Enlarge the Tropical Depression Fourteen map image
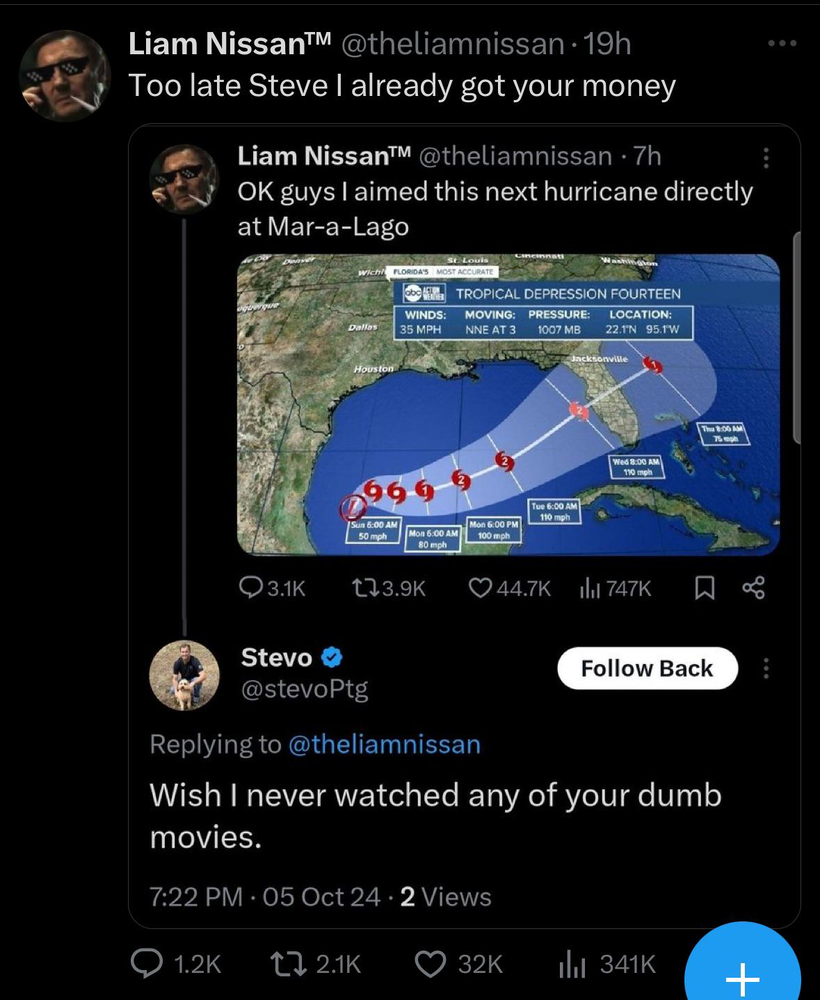Image resolution: width=820 pixels, height=1000 pixels. 508,404
